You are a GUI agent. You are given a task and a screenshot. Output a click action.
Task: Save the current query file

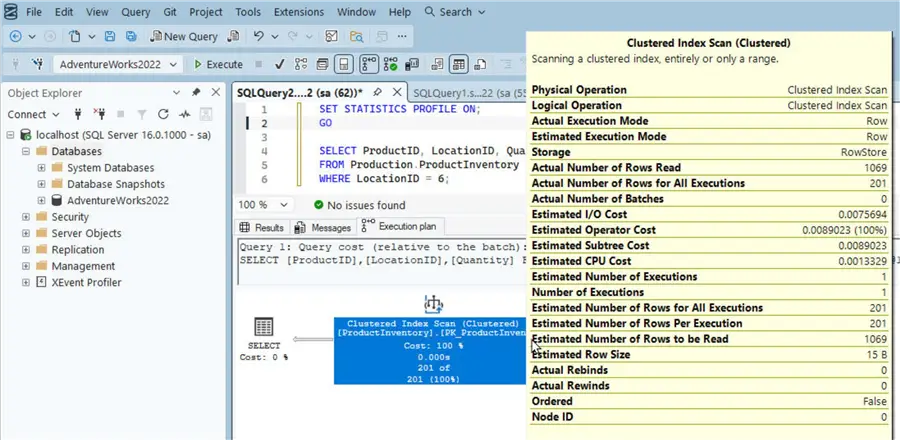pos(110,36)
